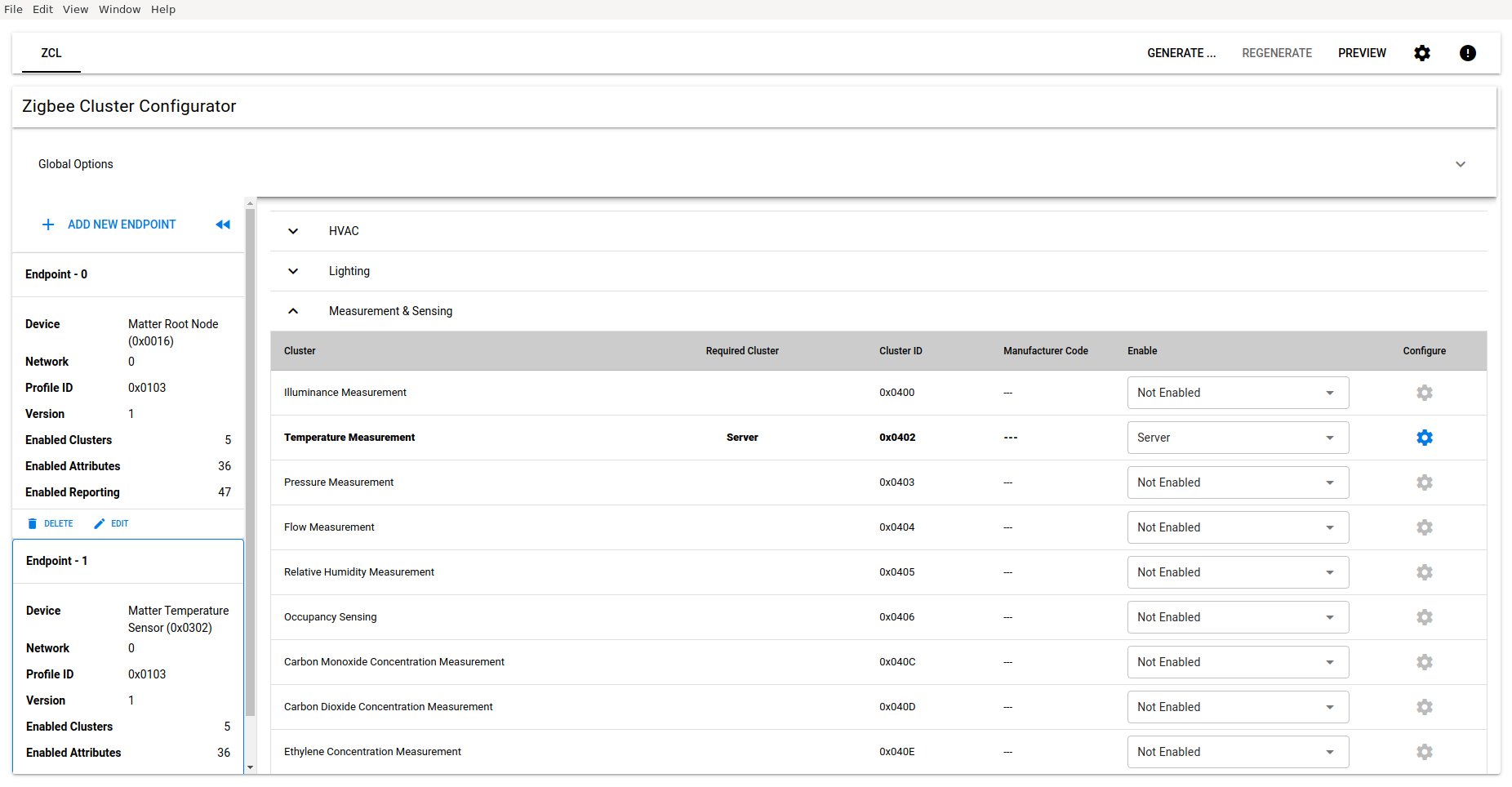Select the ZCL tab

51,53
